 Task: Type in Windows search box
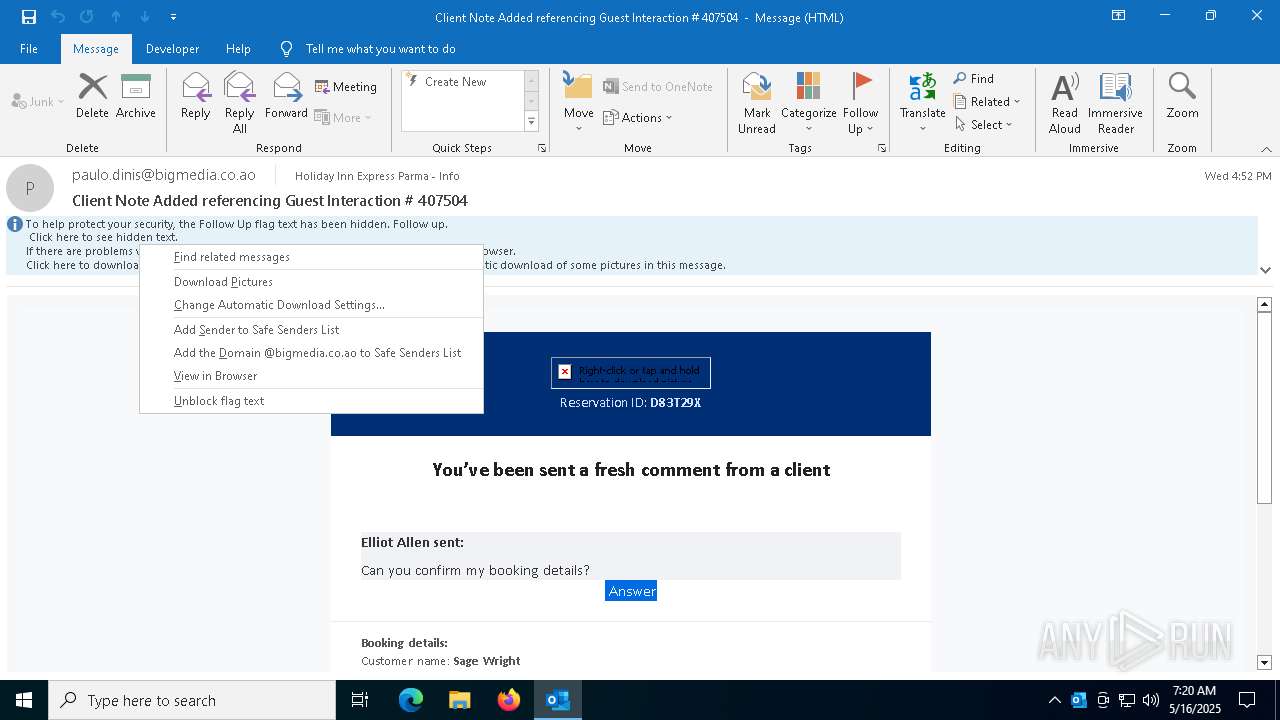(192, 700)
